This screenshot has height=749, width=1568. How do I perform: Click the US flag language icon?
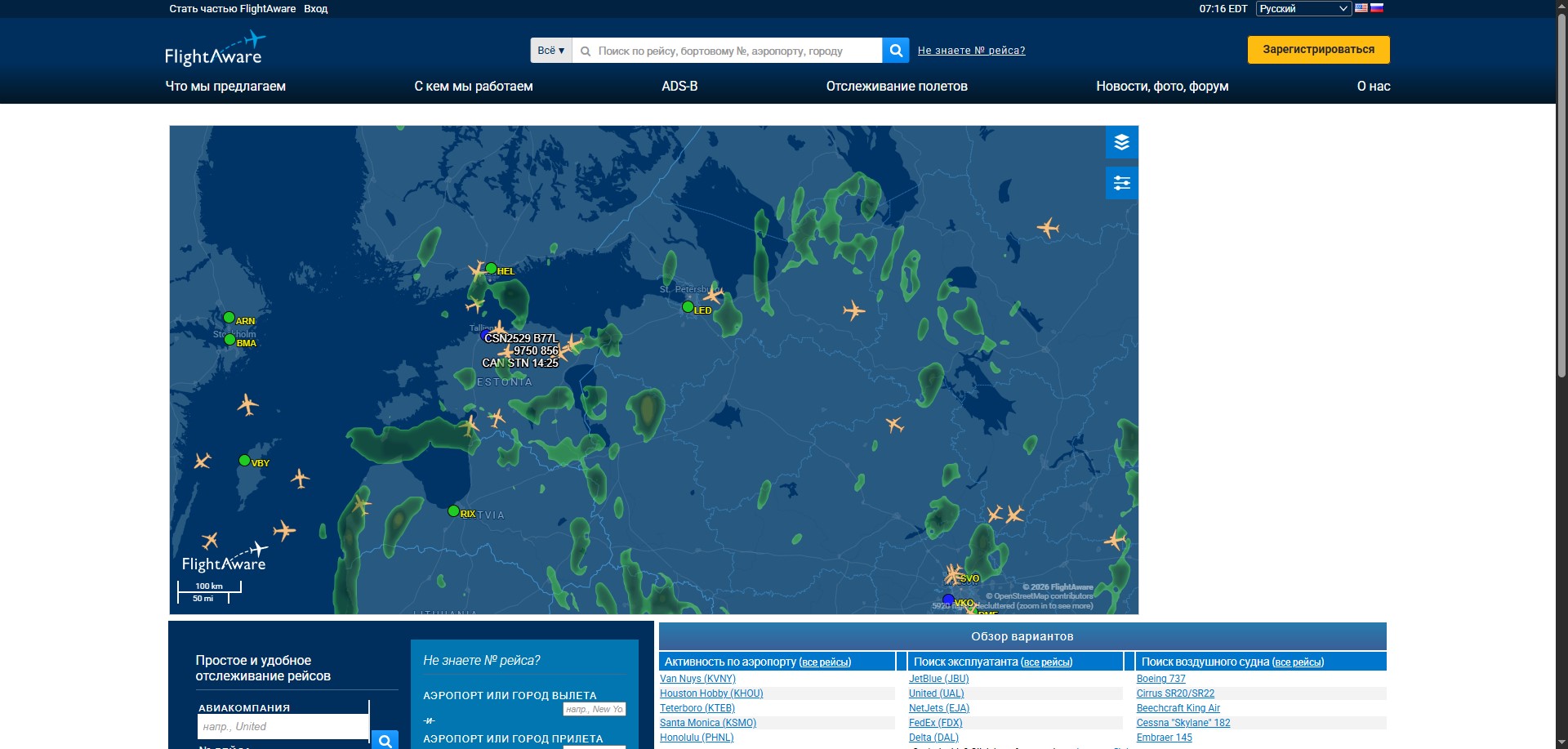pos(1361,8)
